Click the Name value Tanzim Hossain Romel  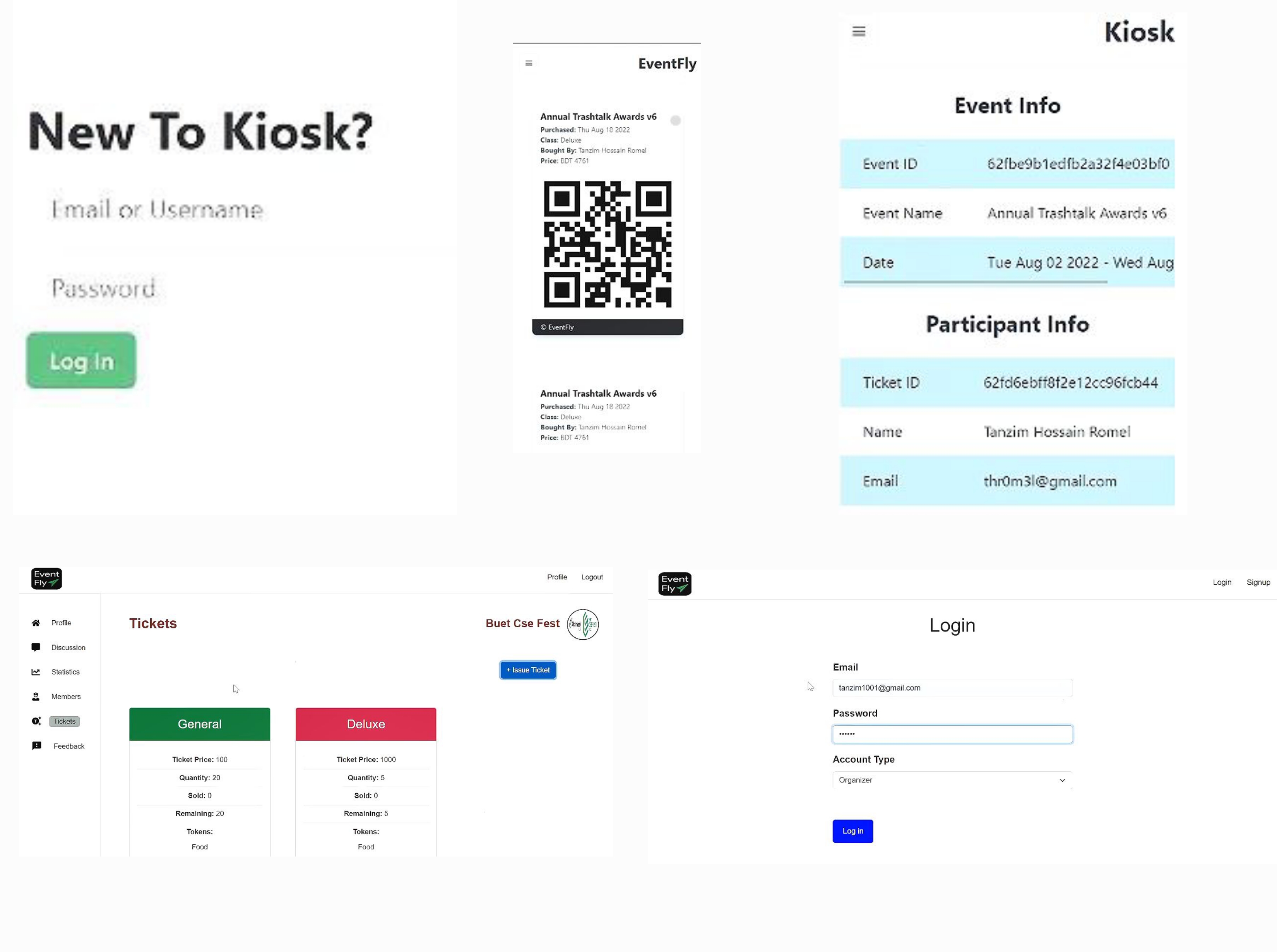(x=1056, y=431)
